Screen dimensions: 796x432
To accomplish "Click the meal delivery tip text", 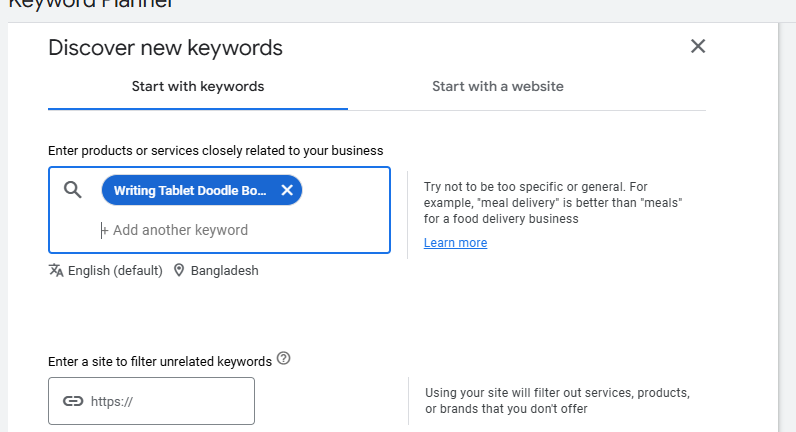I will tap(553, 203).
